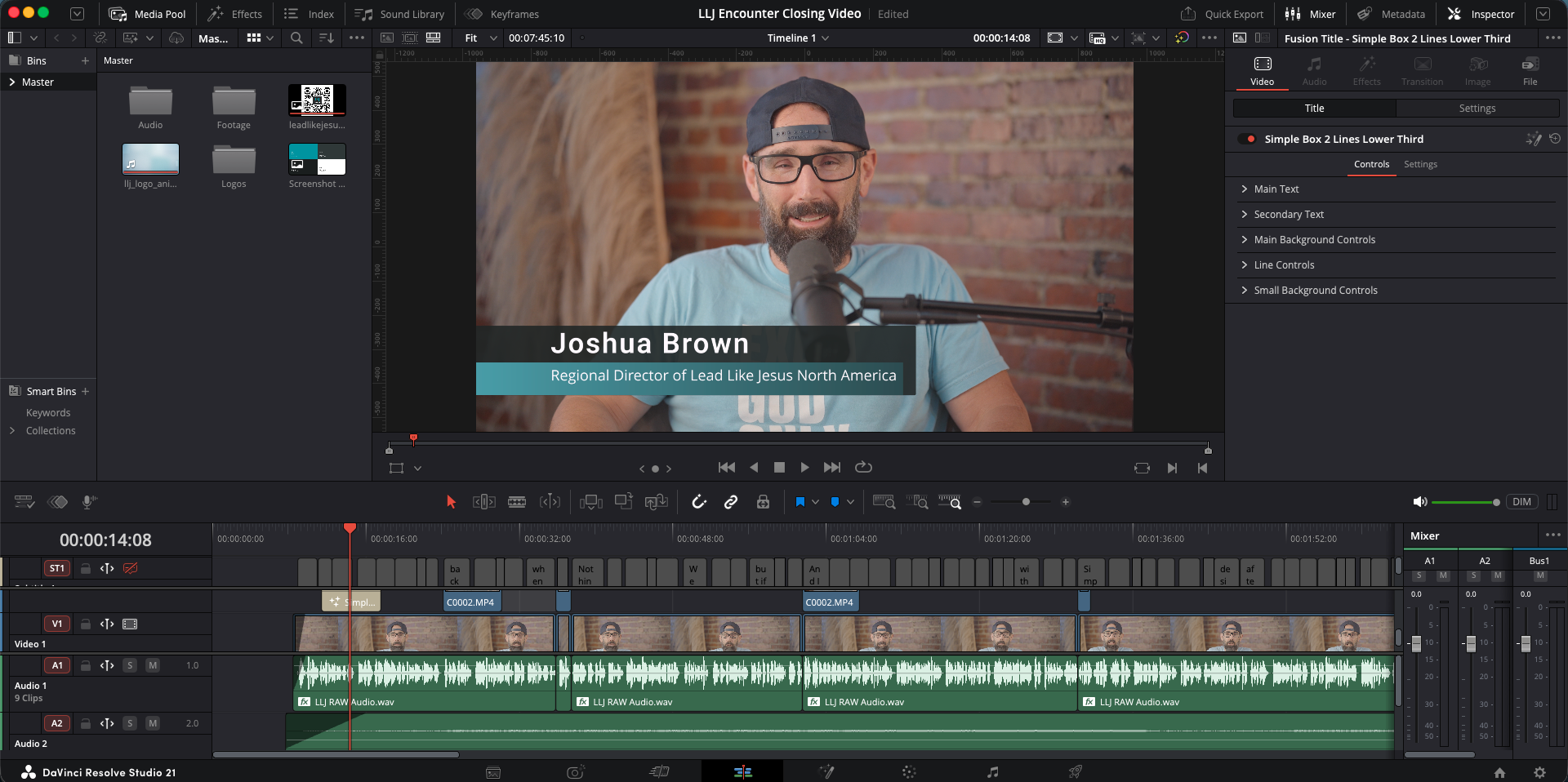
Task: Solo audio track A1 in timeline header
Action: [129, 666]
